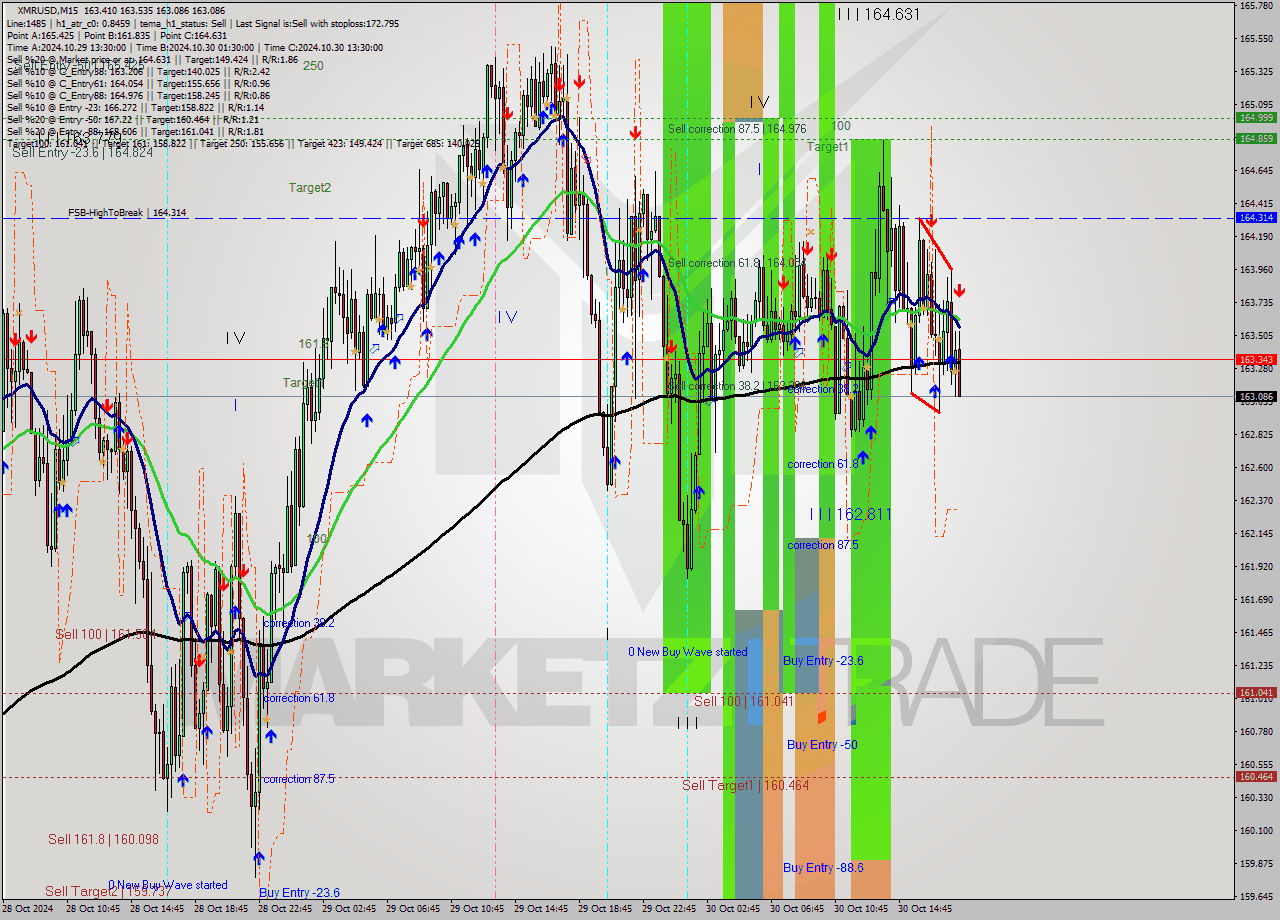Click the 163.505 price axis label
The width and height of the screenshot is (1280, 920).
[x=1256, y=336]
